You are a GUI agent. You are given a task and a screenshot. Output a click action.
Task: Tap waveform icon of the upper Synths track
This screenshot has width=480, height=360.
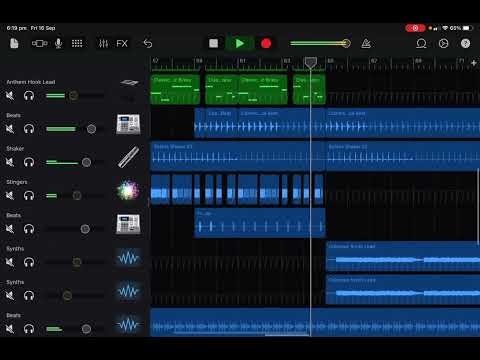tap(128, 258)
